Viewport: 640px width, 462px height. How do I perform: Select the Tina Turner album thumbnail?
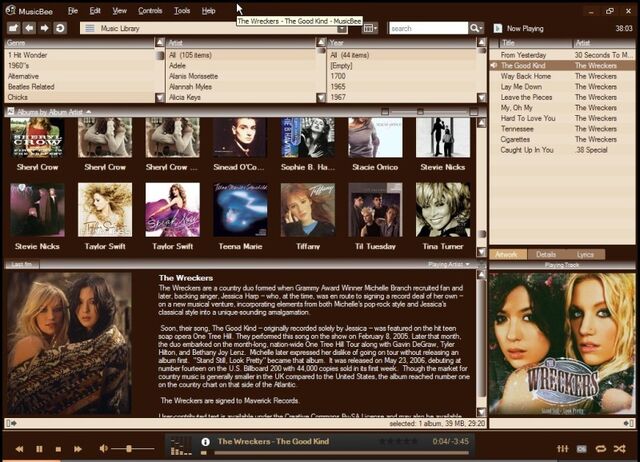tap(443, 210)
